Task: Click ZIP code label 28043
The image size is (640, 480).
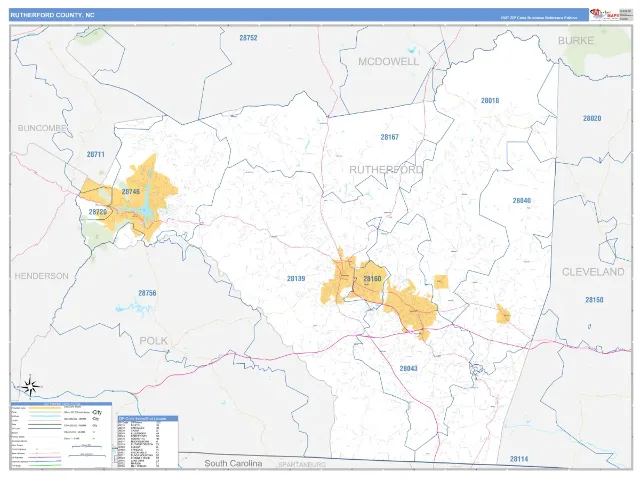Action: click(408, 368)
